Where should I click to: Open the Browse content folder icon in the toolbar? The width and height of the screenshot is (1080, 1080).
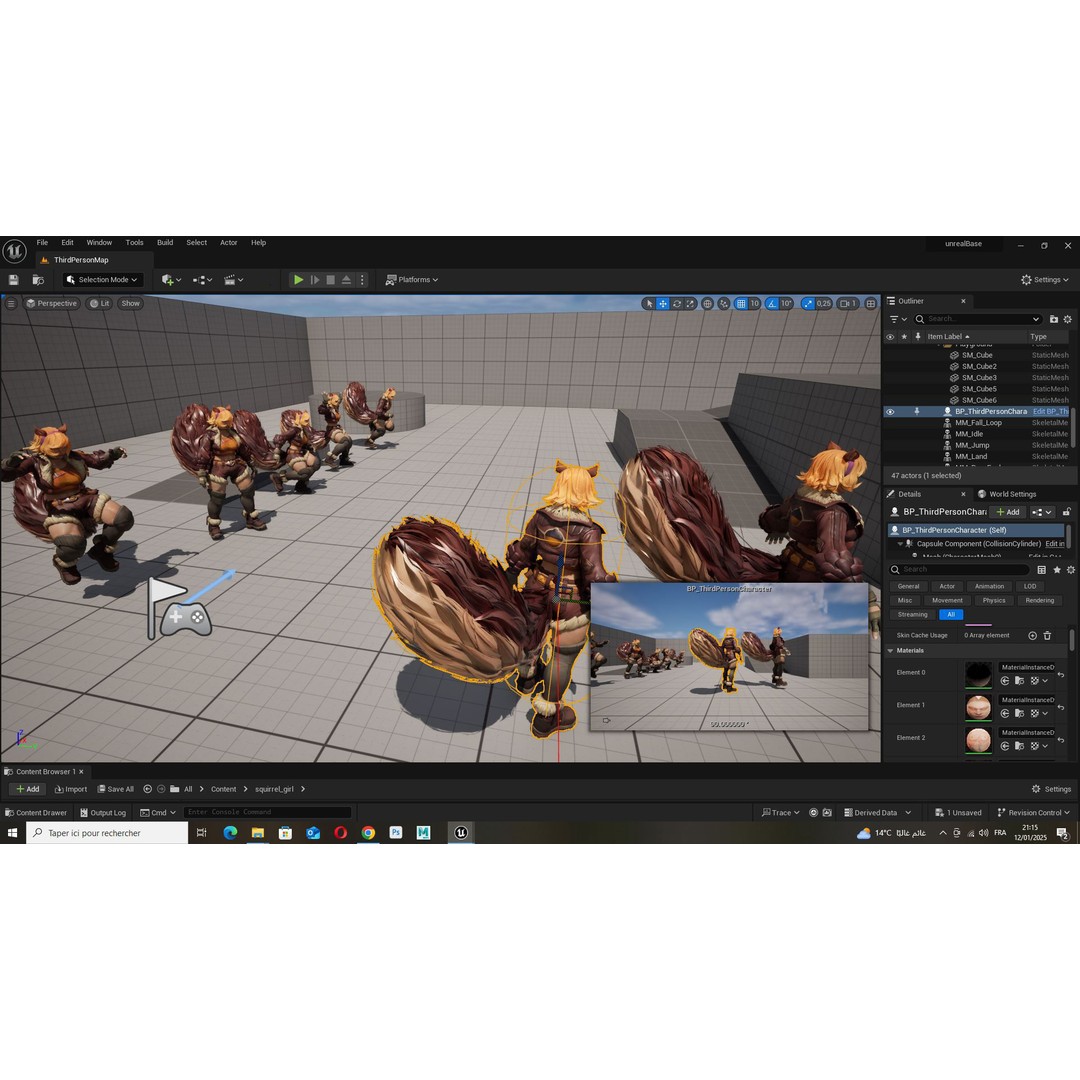click(x=38, y=280)
